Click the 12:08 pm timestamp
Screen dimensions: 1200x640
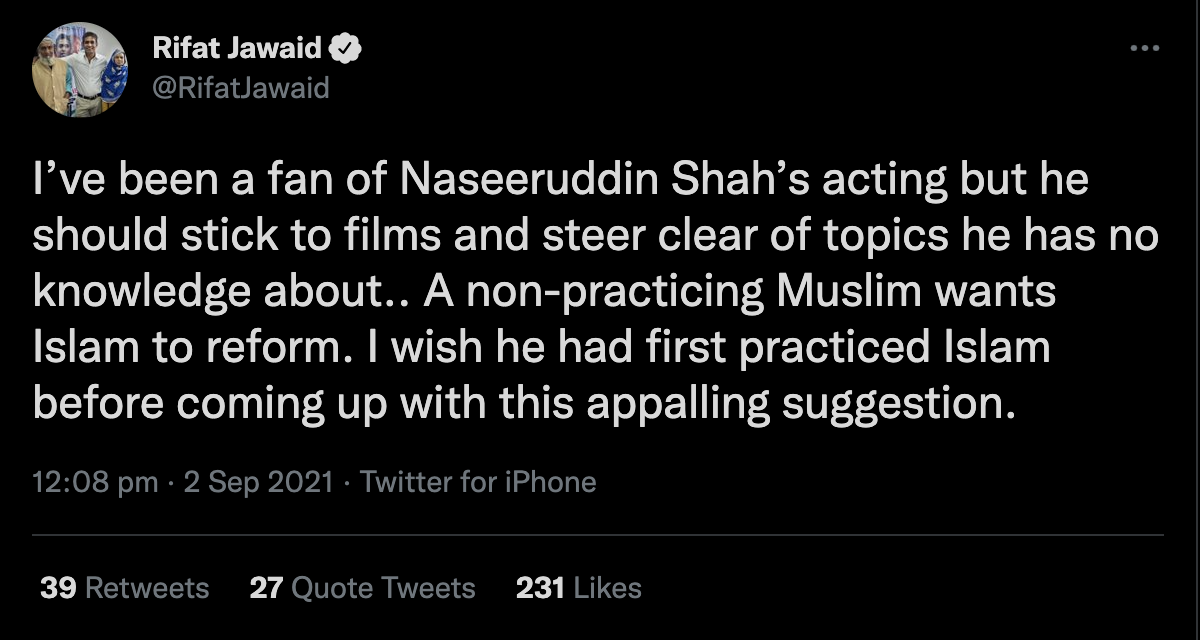tap(95, 483)
